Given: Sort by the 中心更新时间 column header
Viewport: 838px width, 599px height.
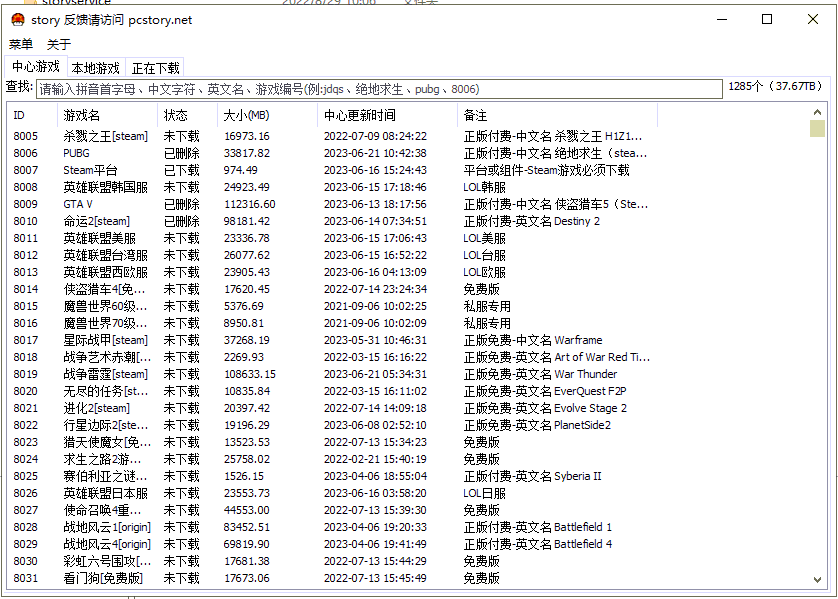Looking at the screenshot, I should pos(387,115).
